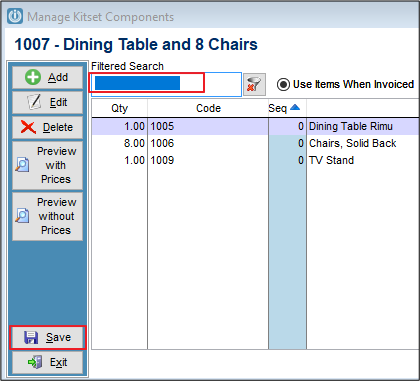Select the Dining Table Rimu row

pyautogui.click(x=255, y=127)
